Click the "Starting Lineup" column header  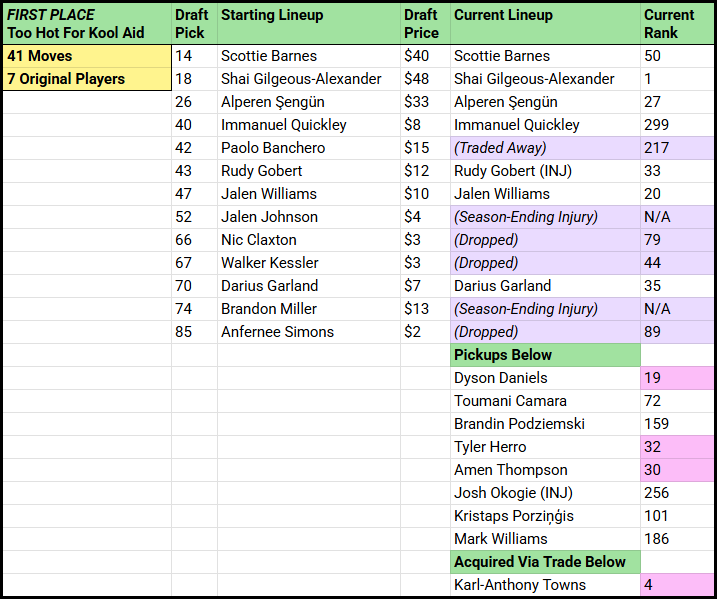tap(308, 24)
